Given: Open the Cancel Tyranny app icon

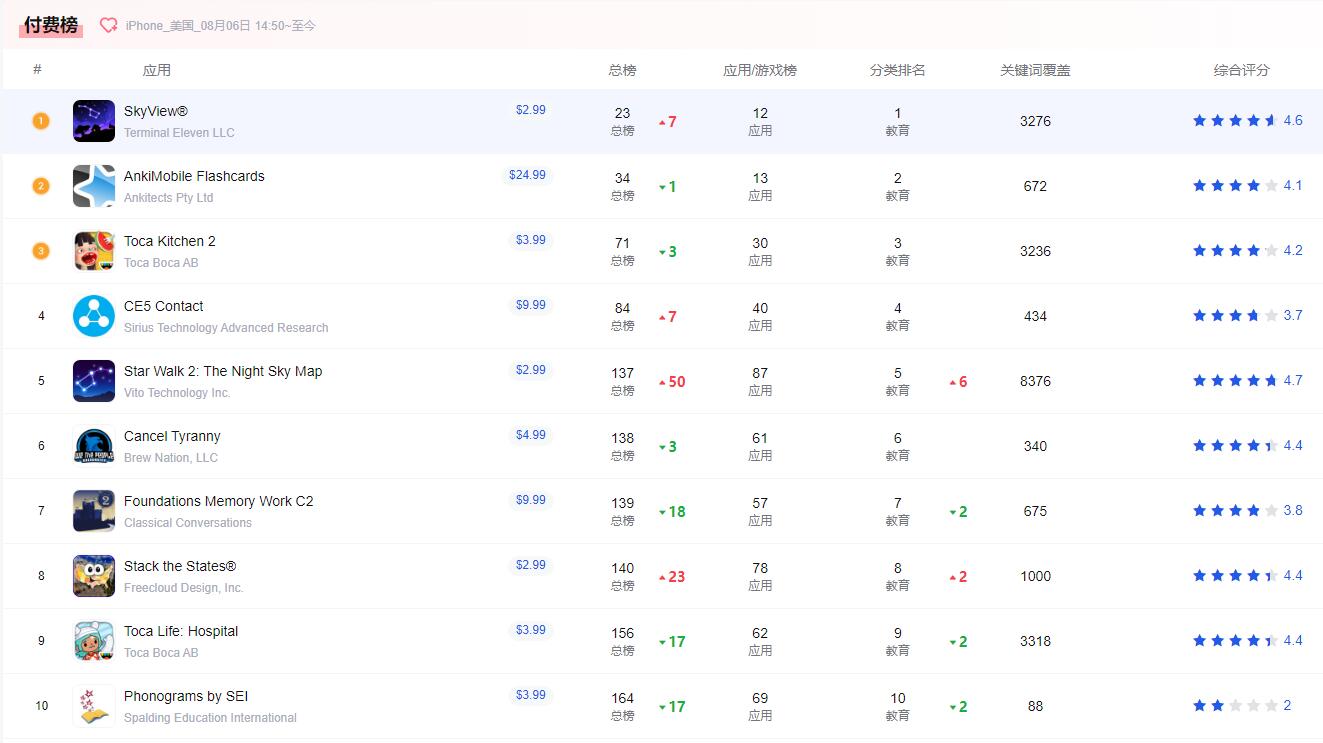Looking at the screenshot, I should click(x=94, y=446).
